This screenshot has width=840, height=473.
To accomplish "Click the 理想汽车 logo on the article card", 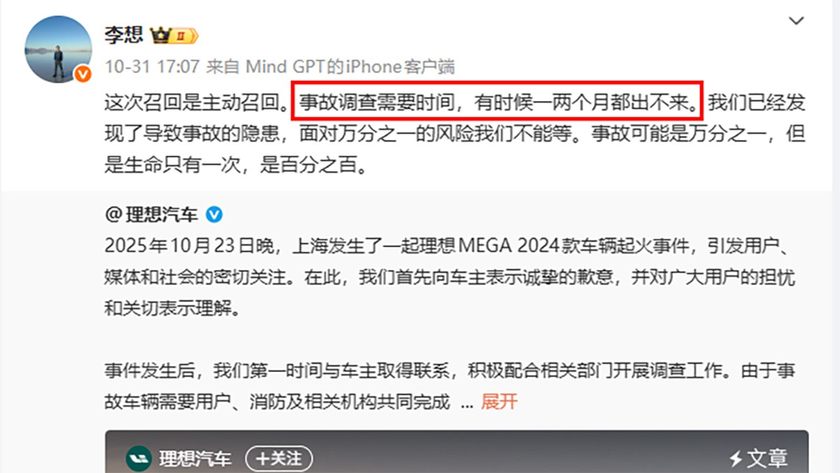I will click(138, 459).
